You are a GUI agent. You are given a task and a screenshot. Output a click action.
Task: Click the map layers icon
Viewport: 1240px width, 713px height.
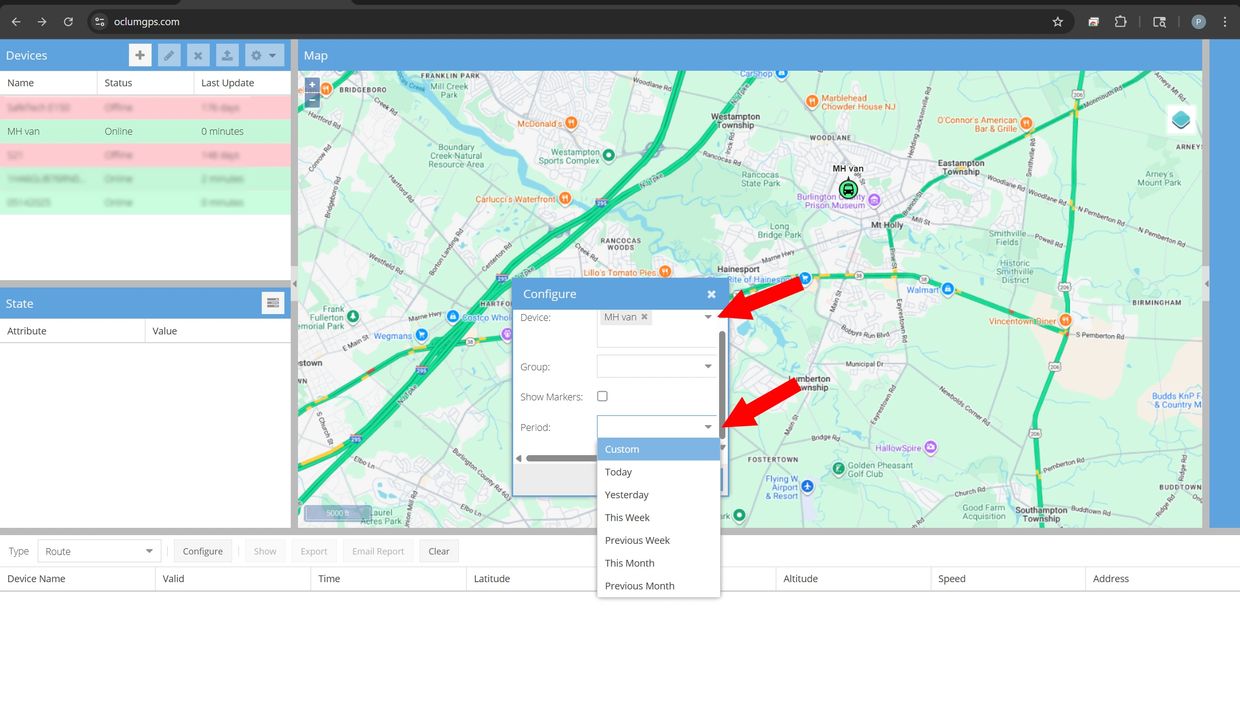pos(1181,120)
